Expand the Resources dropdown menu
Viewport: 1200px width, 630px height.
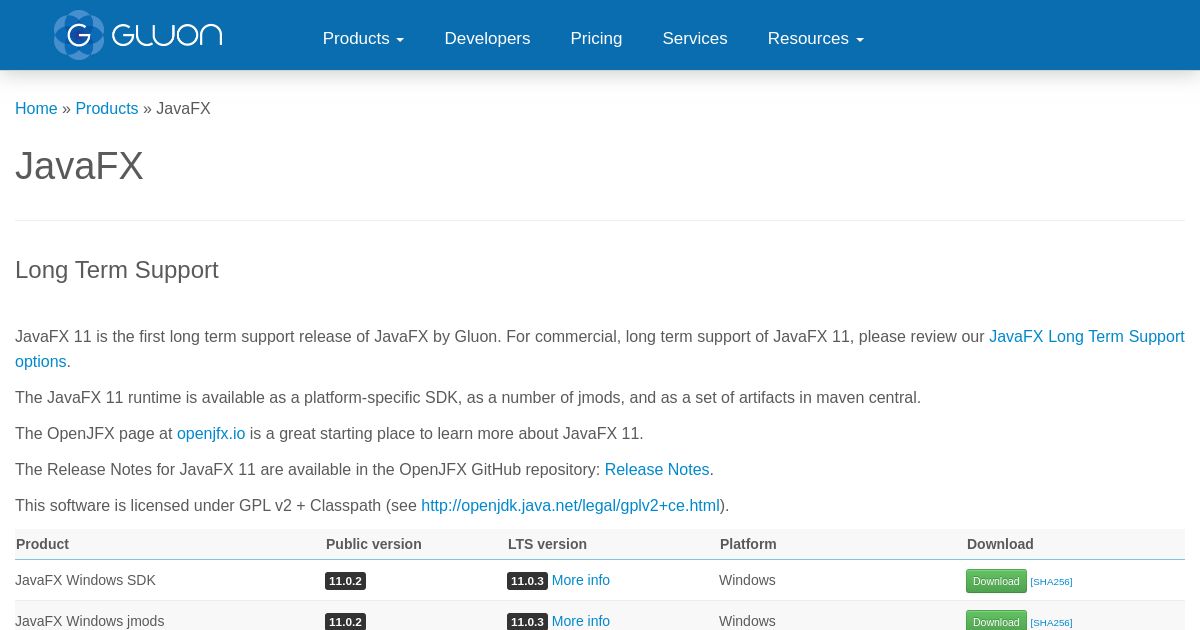click(815, 38)
